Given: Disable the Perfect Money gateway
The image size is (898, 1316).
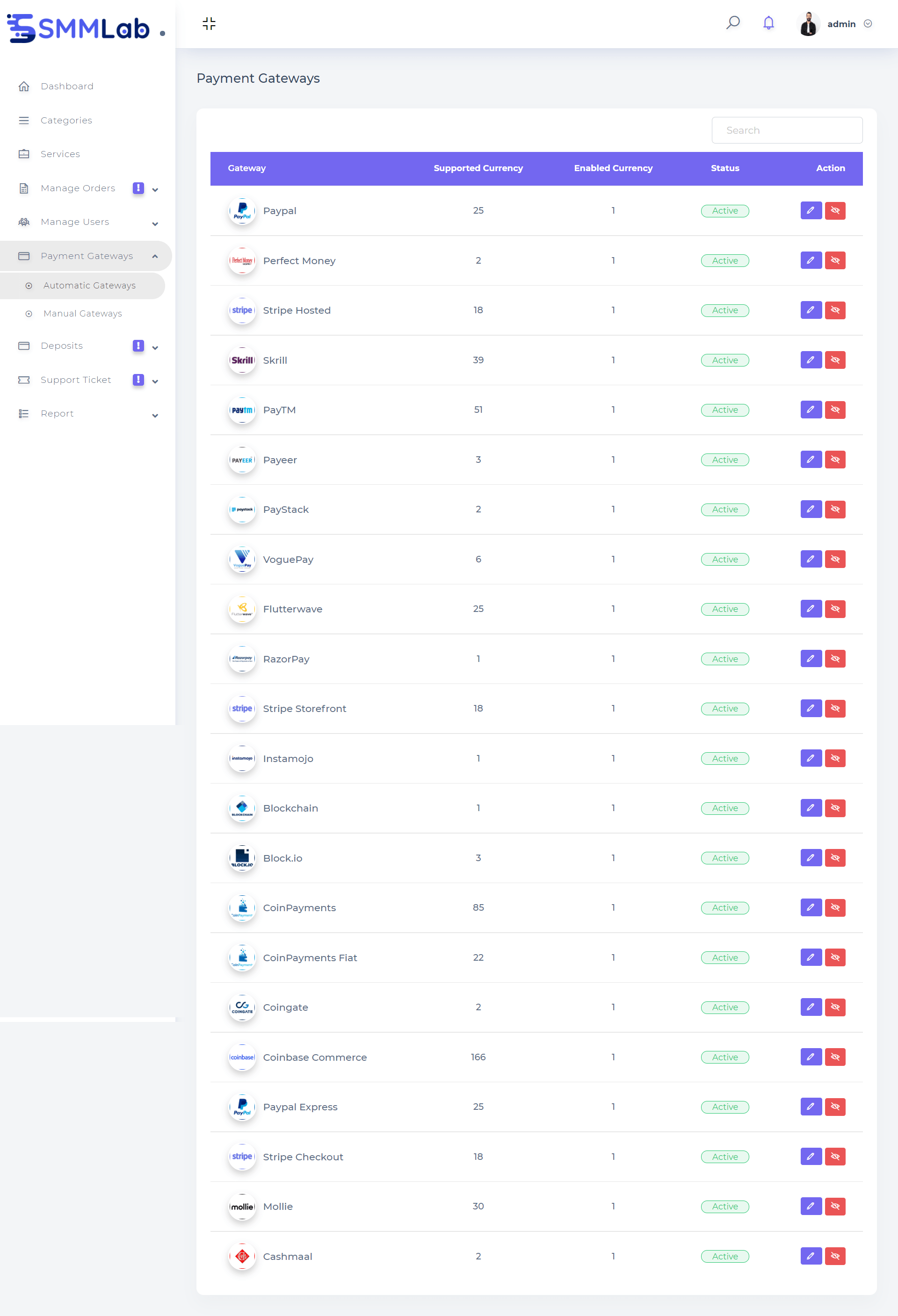Looking at the screenshot, I should [x=835, y=260].
